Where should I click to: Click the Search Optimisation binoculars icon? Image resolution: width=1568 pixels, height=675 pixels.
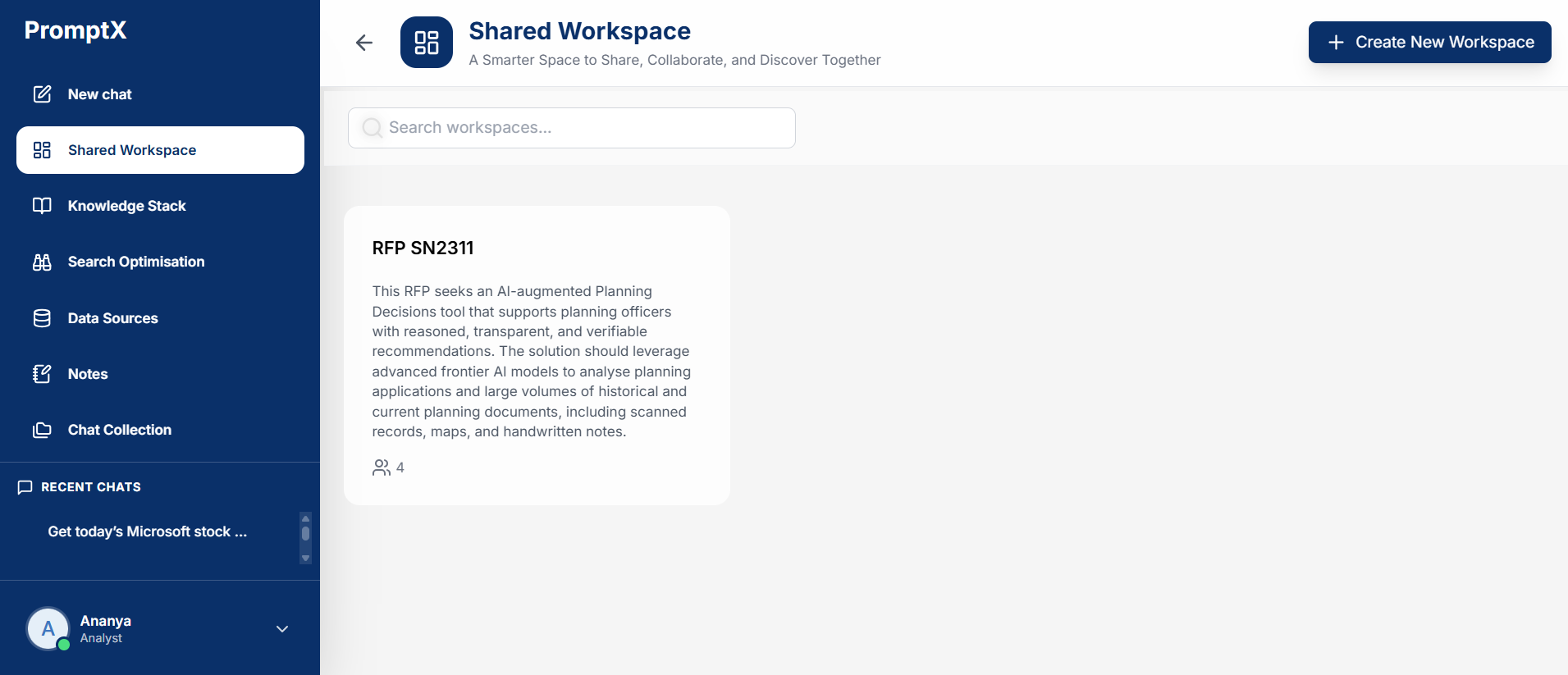pos(42,262)
